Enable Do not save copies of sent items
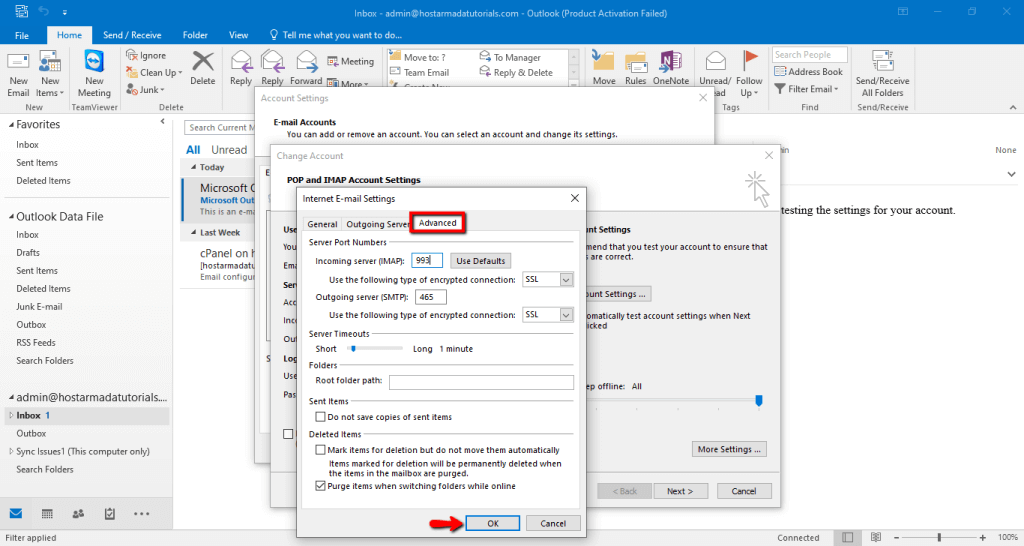1024x546 pixels. click(320, 417)
